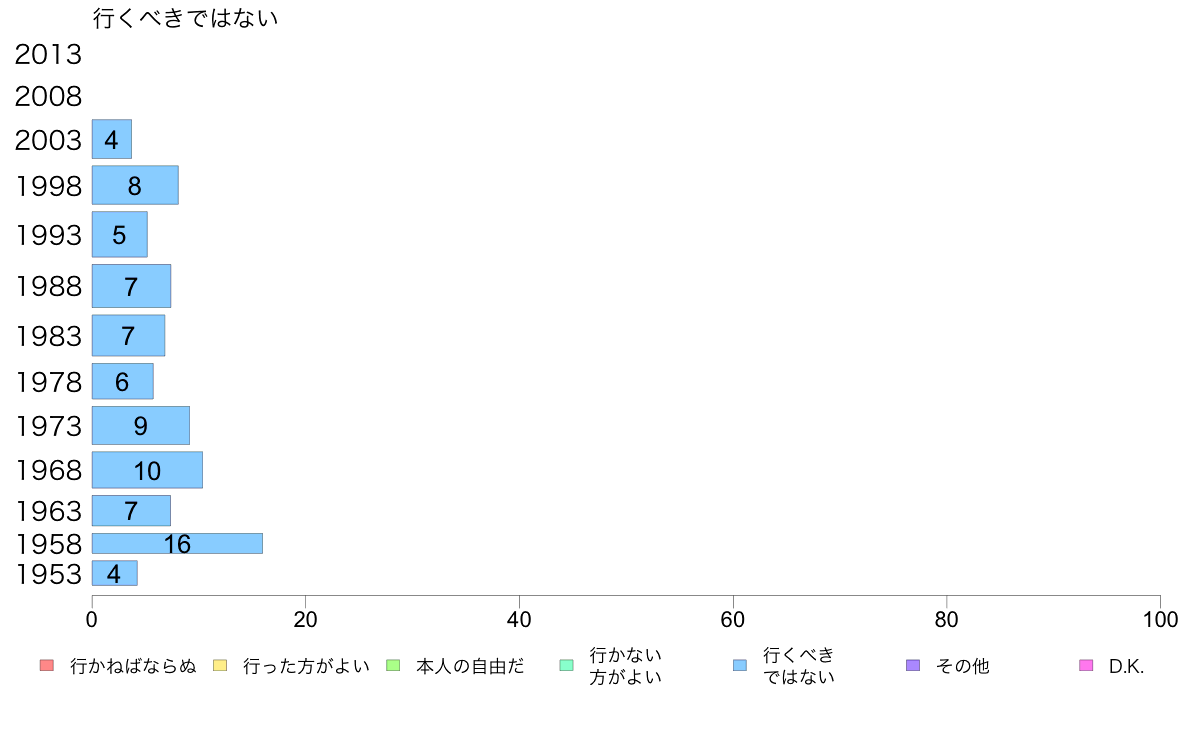The image size is (1188, 736).
Task: Toggle the green 本人の自由だ legend swatch
Action: pos(393,666)
